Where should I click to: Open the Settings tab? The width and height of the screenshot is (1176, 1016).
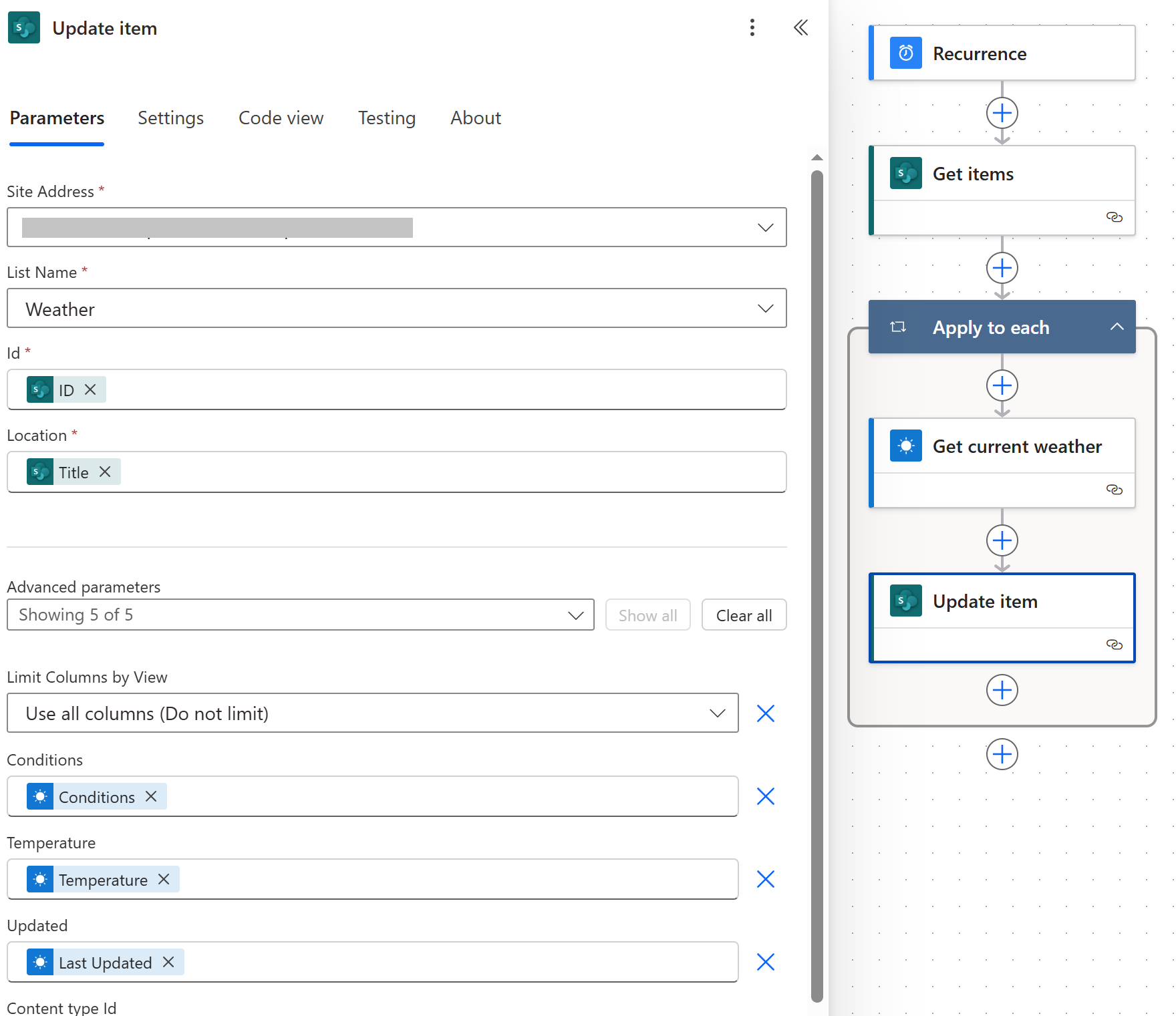170,118
